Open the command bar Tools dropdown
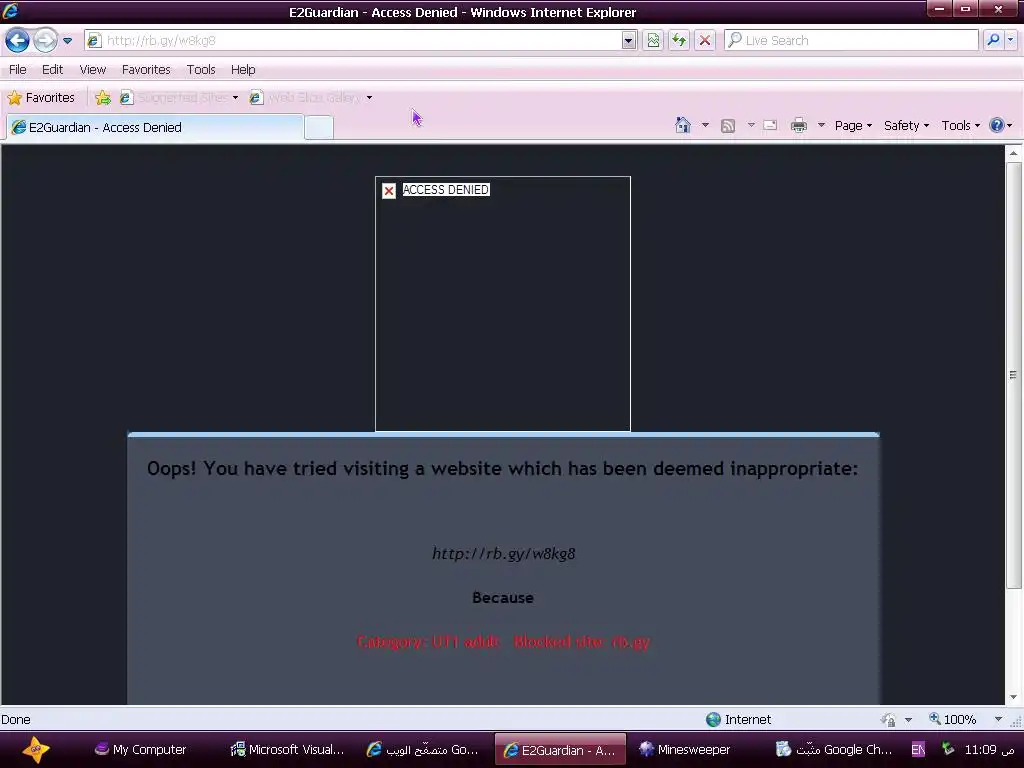Image resolution: width=1024 pixels, height=768 pixels. point(960,125)
